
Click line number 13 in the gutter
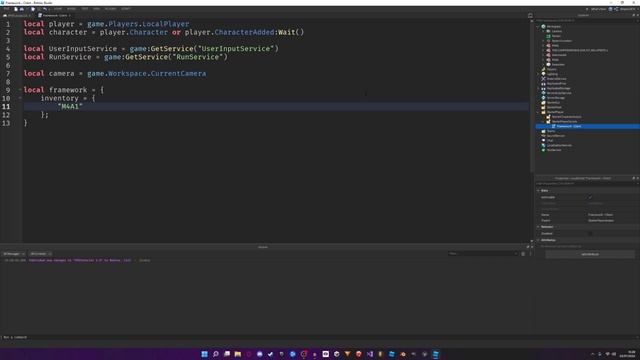[x=6, y=123]
